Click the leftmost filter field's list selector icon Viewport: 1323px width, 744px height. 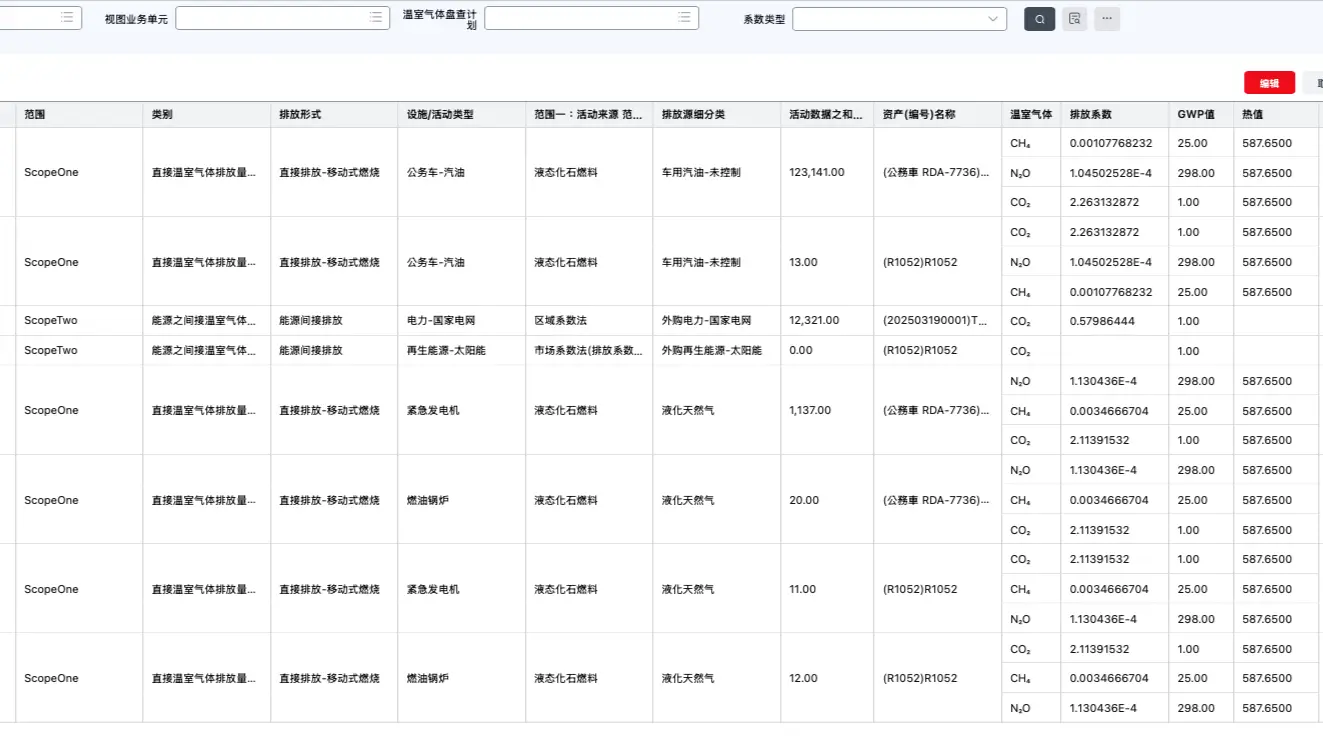tap(67, 17)
